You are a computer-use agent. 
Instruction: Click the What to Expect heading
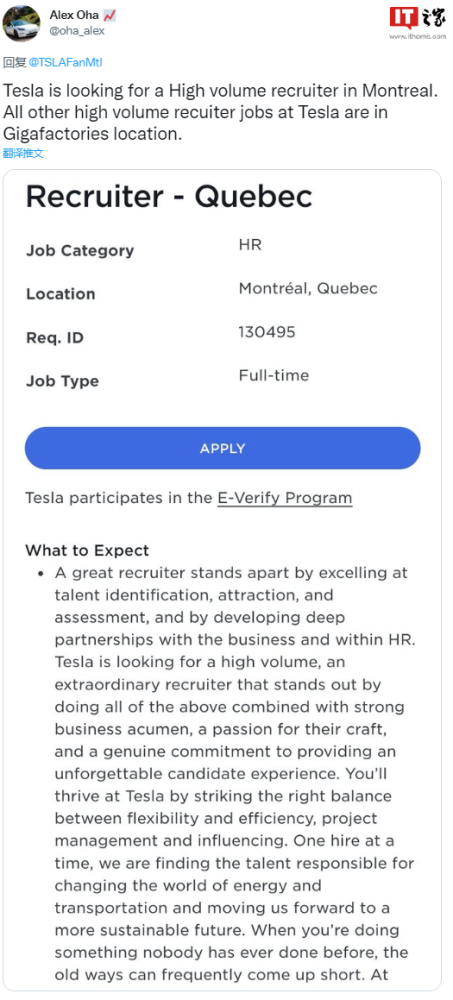click(x=87, y=550)
